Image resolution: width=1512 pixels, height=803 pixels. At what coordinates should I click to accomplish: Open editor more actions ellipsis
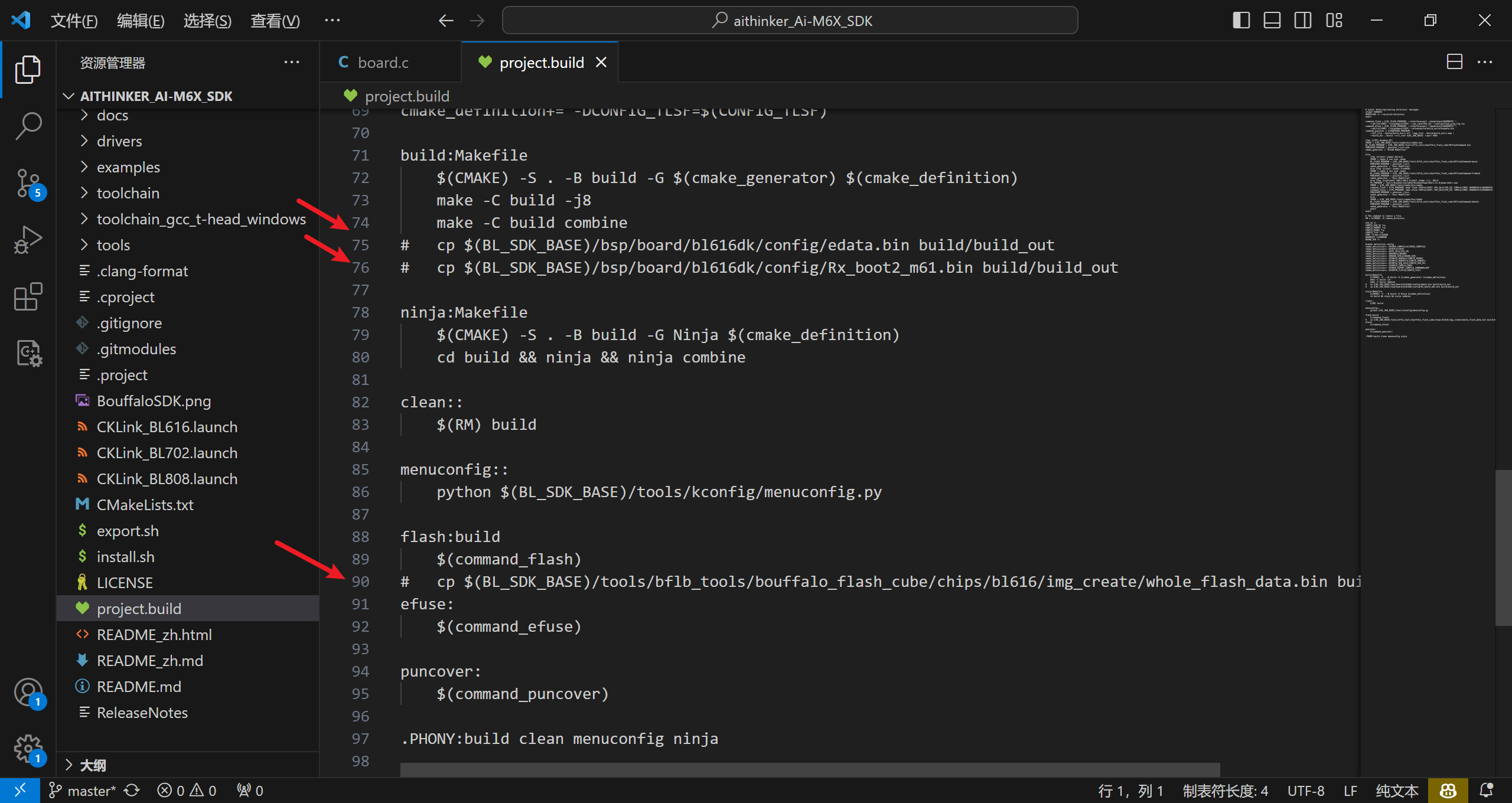(x=1485, y=62)
